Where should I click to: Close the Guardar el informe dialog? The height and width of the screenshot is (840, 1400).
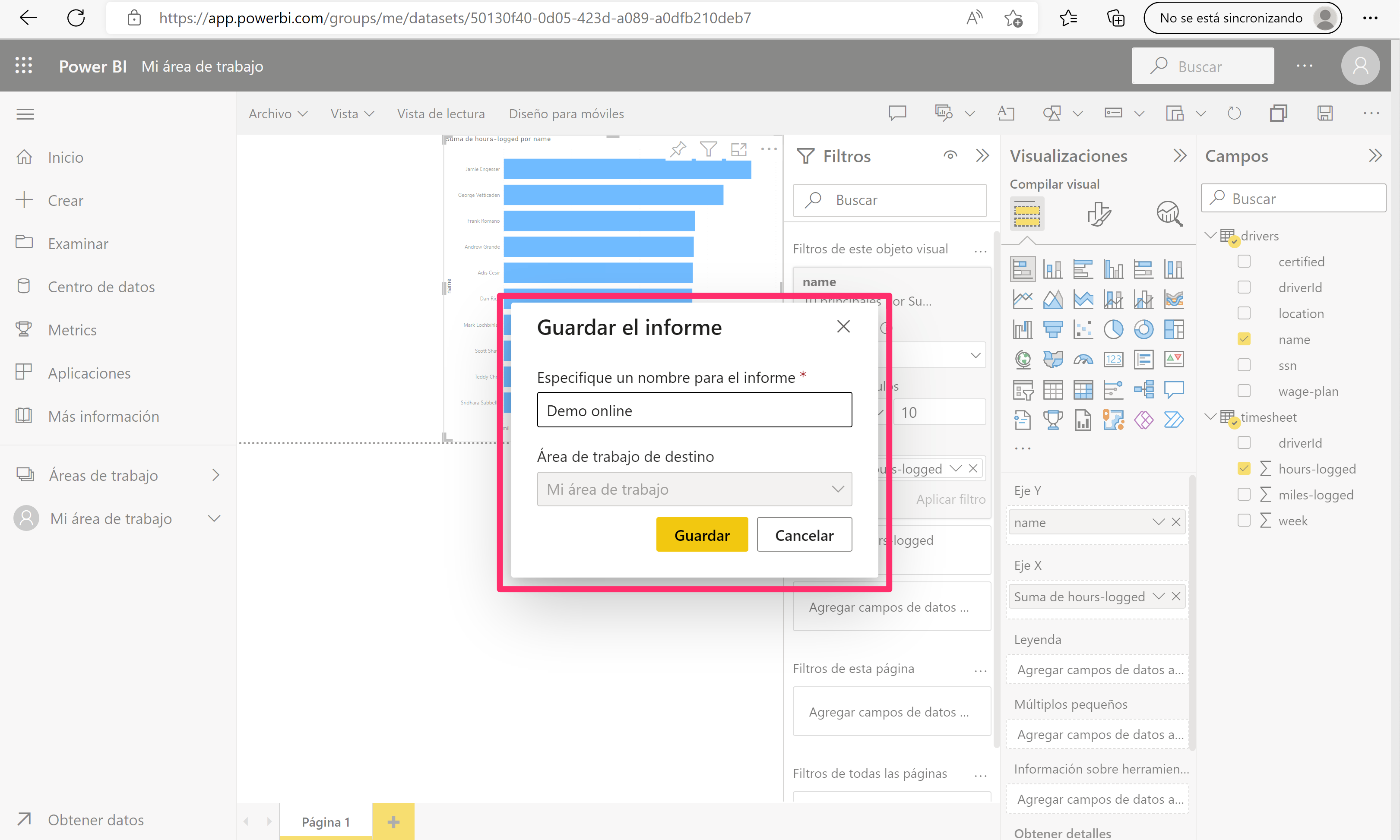point(843,327)
